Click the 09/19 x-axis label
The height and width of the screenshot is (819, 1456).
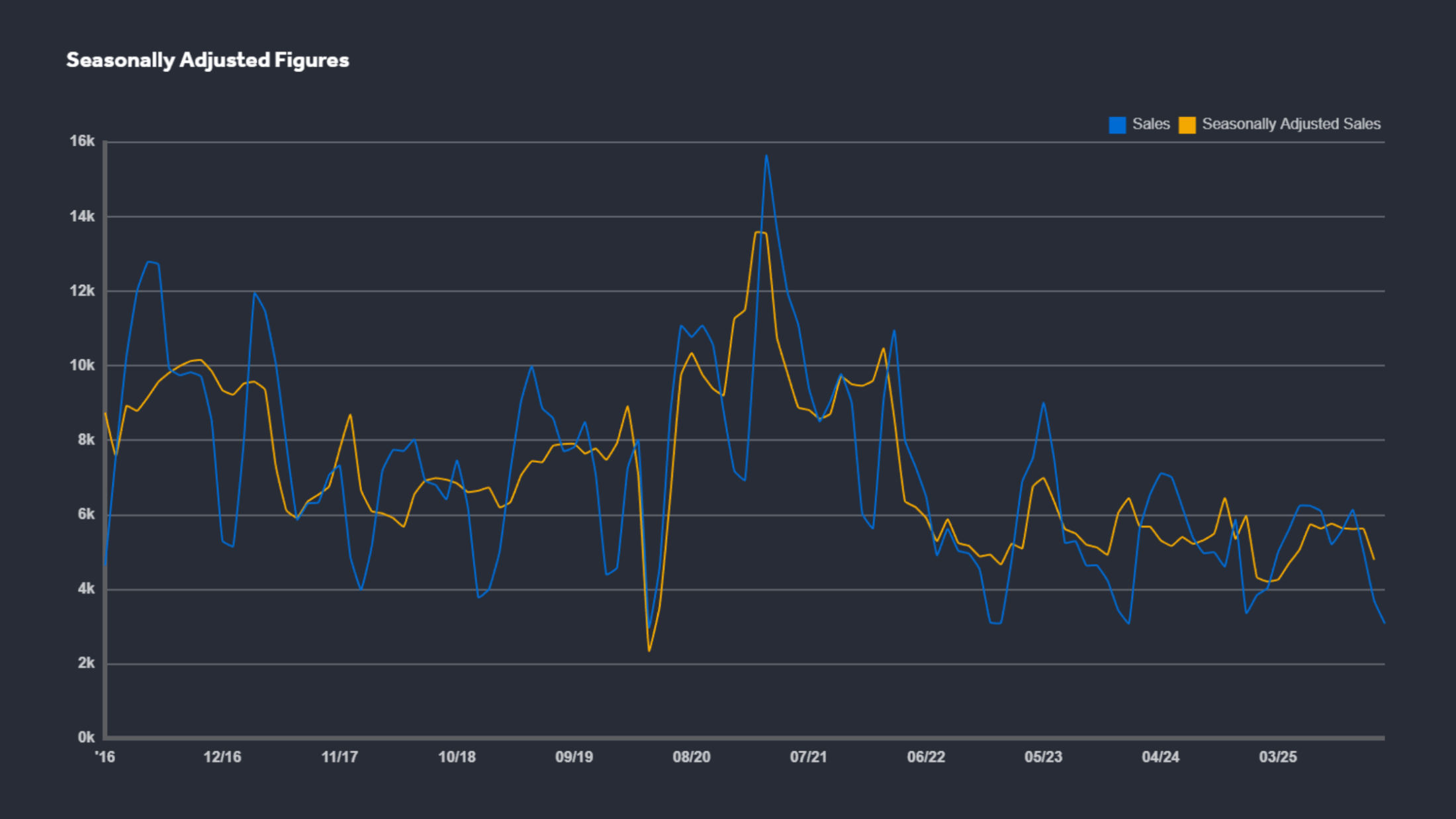[574, 757]
